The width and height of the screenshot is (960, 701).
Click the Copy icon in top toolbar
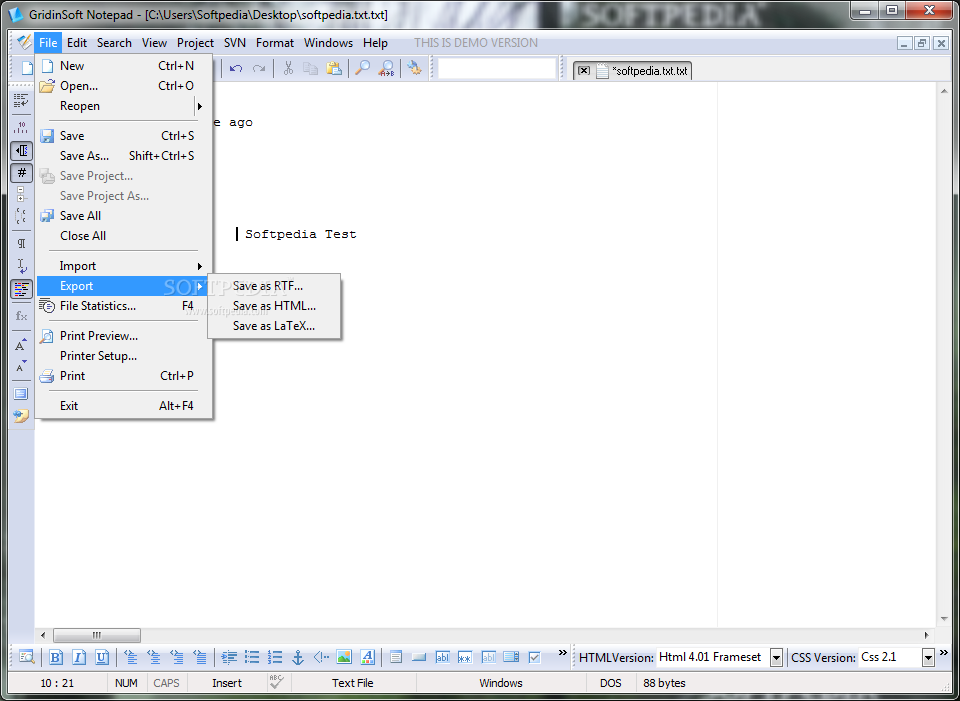click(x=311, y=69)
